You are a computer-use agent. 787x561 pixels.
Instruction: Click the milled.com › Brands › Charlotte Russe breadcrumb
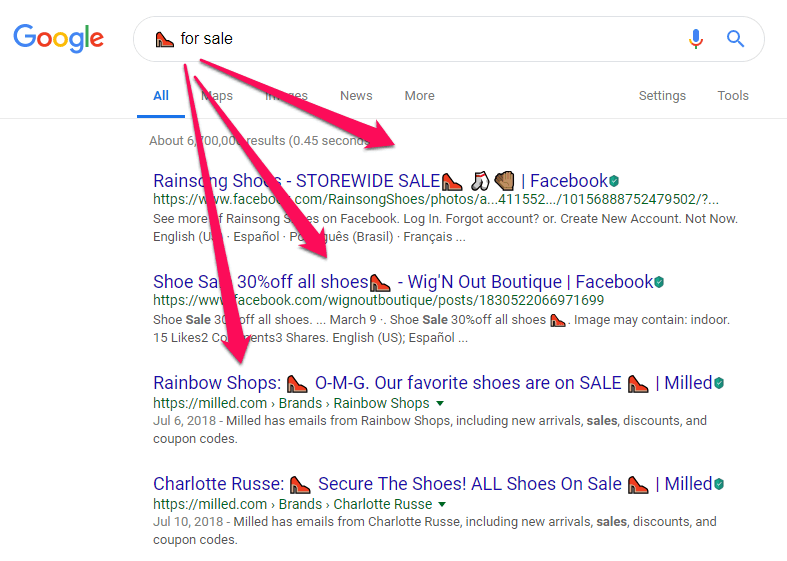coord(293,504)
